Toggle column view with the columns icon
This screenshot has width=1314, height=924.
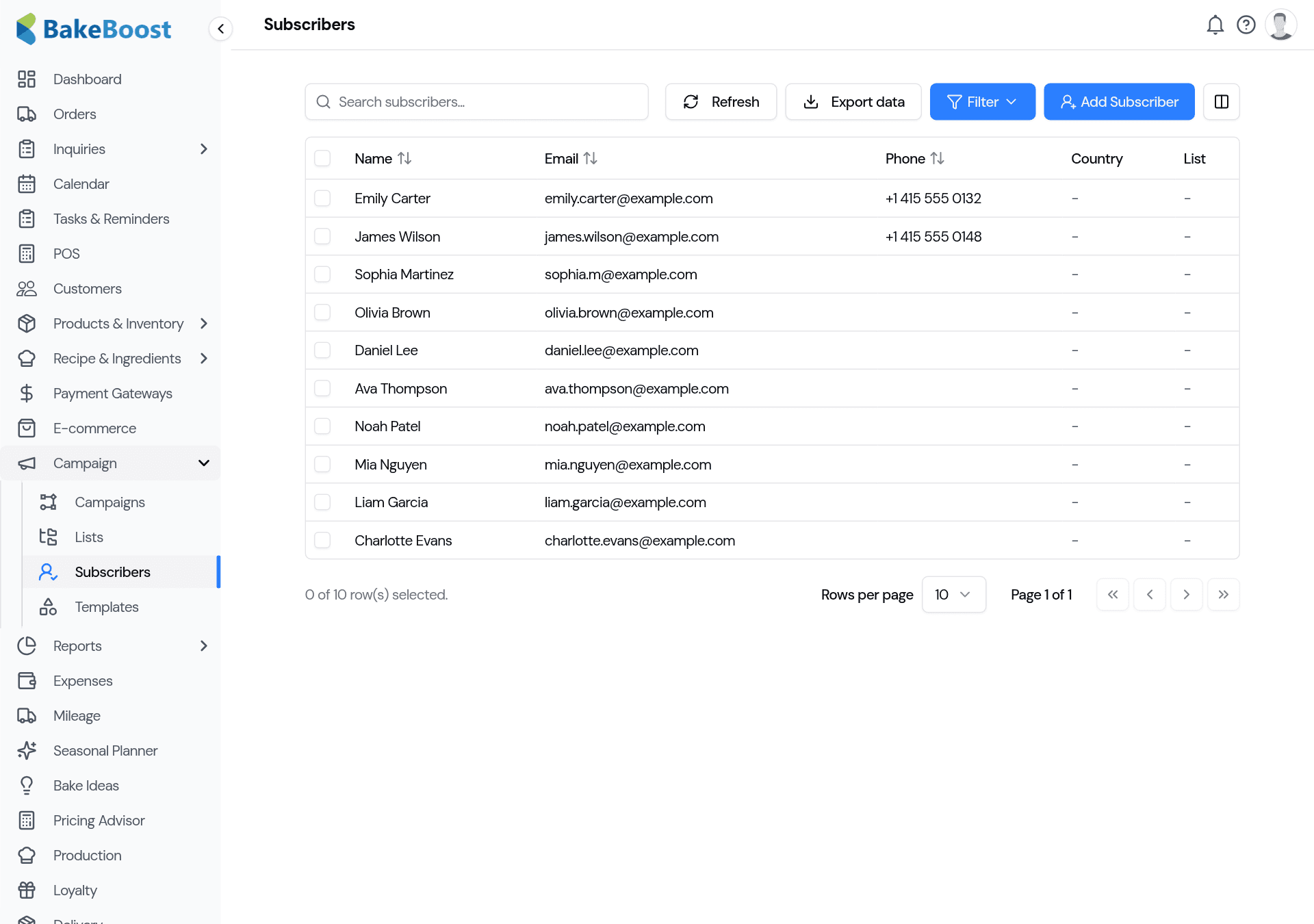(1222, 102)
